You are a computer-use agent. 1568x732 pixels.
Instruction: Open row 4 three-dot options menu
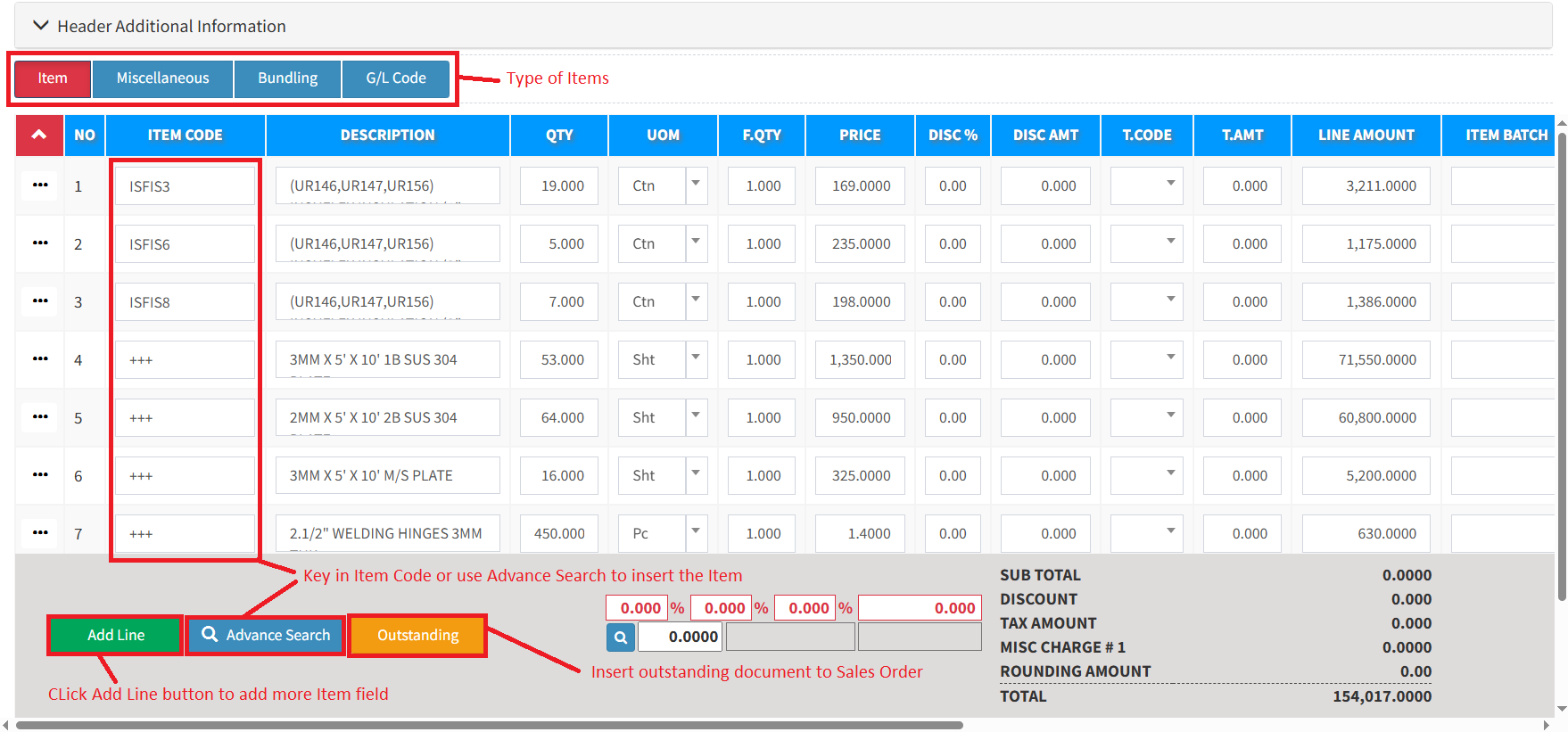click(x=40, y=359)
